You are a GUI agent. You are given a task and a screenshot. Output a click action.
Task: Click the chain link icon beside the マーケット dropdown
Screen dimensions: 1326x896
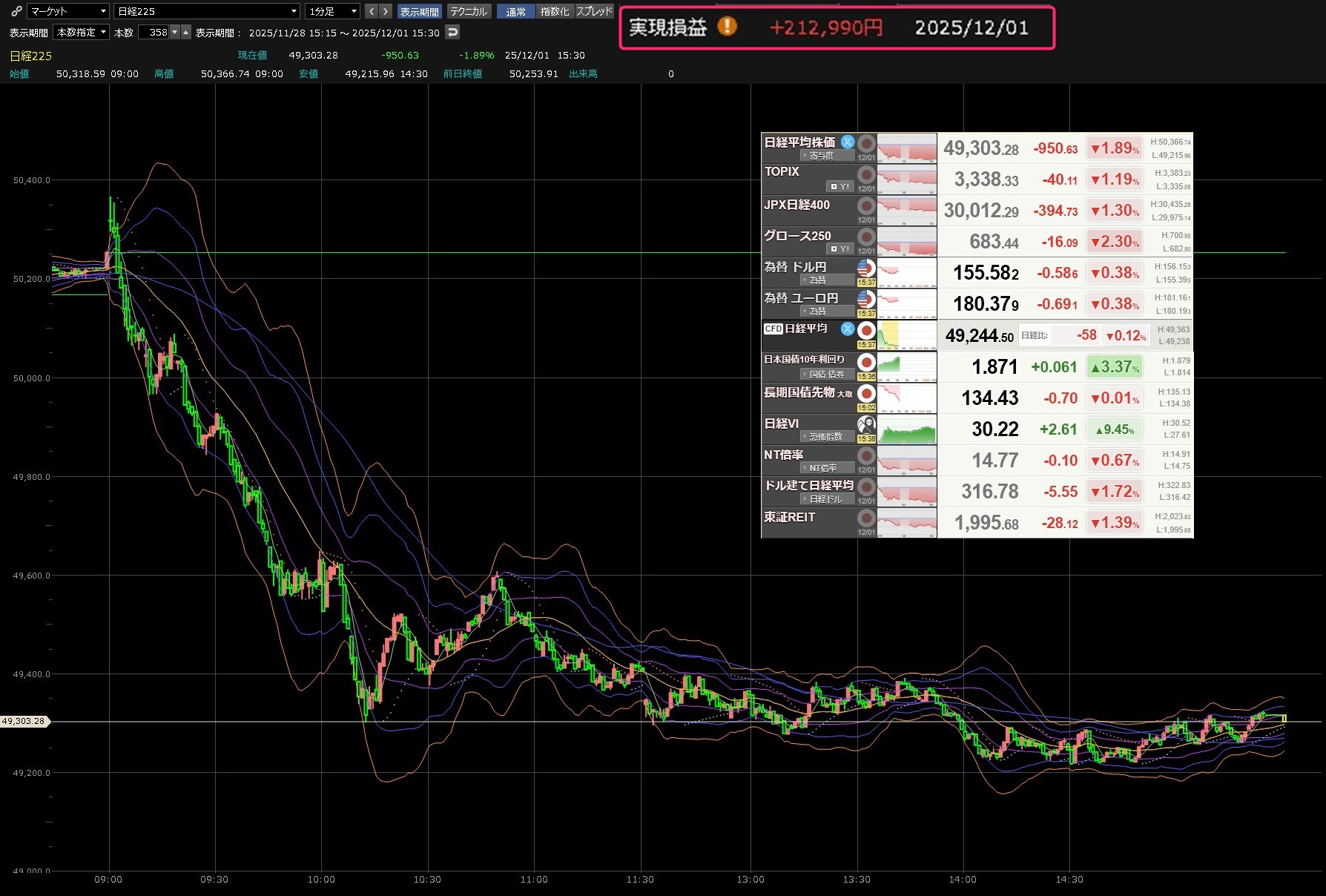16,11
